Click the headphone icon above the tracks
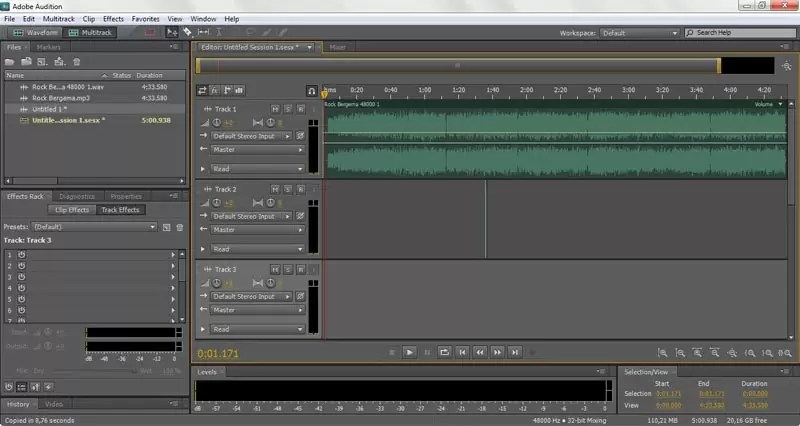The image size is (800, 426). coord(311,91)
